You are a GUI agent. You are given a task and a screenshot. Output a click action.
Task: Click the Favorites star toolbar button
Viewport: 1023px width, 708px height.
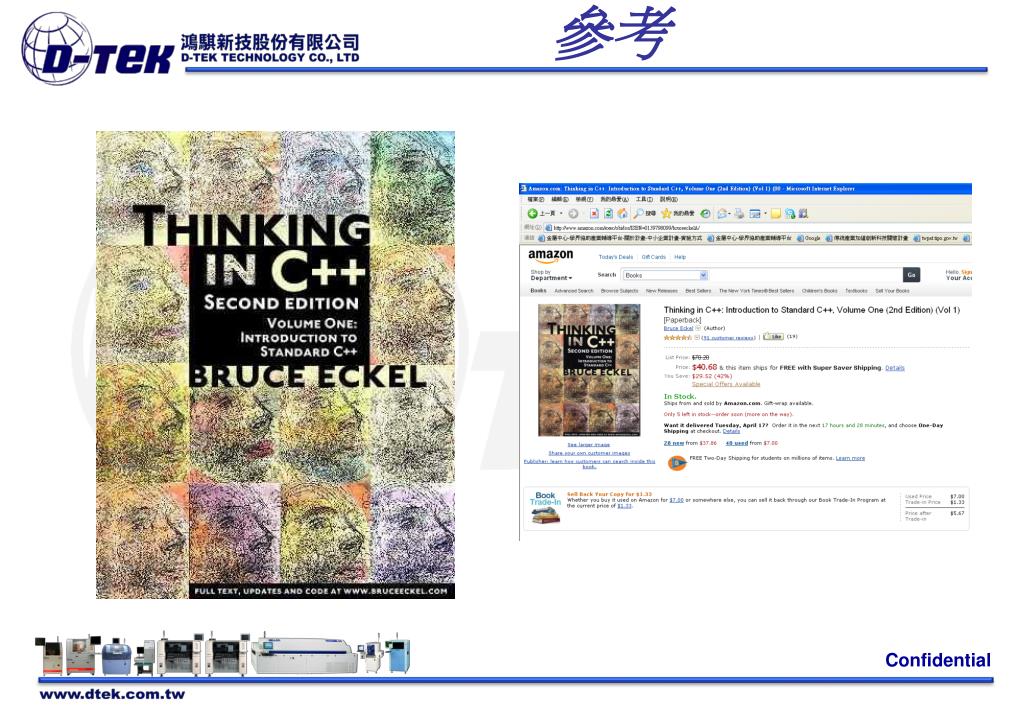678,213
